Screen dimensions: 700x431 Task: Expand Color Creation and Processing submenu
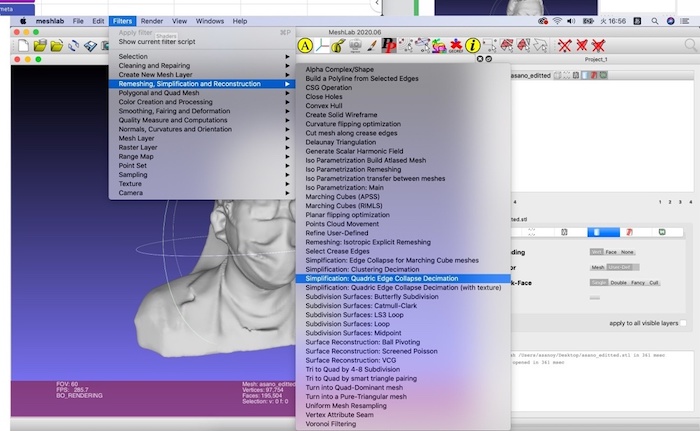point(202,102)
